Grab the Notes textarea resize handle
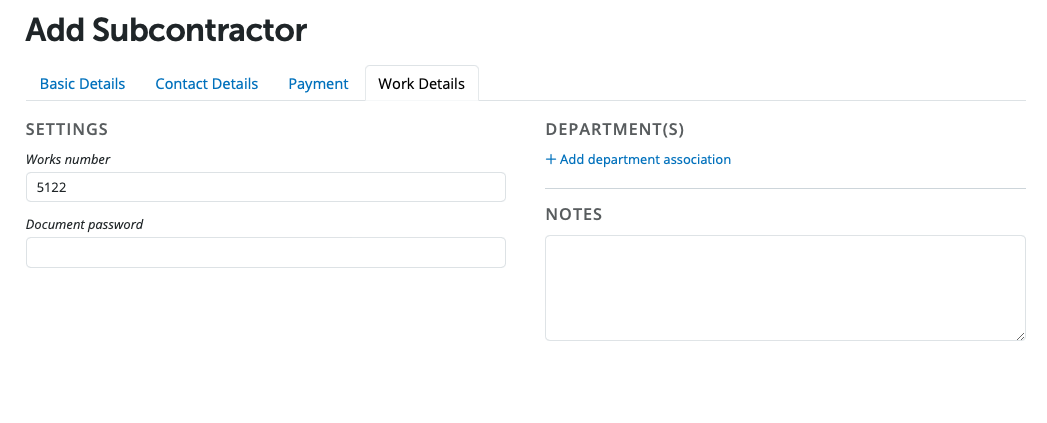 click(1019, 335)
